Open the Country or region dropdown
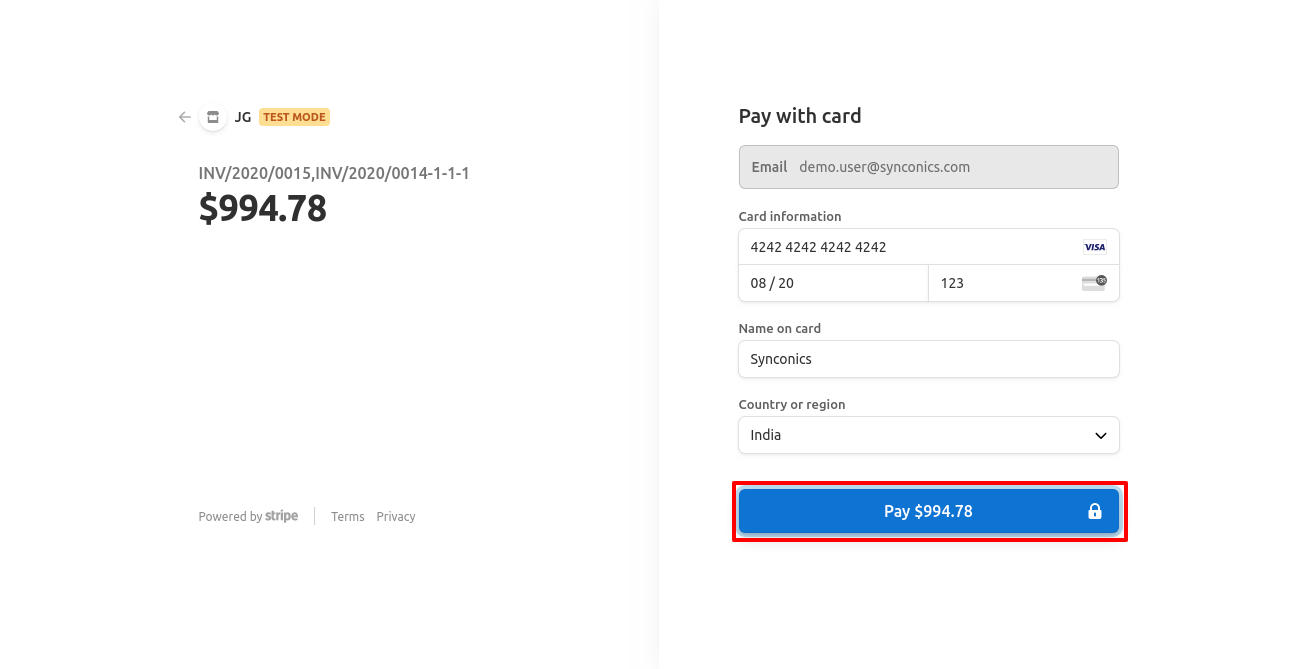Viewport: 1302px width, 669px height. (928, 435)
